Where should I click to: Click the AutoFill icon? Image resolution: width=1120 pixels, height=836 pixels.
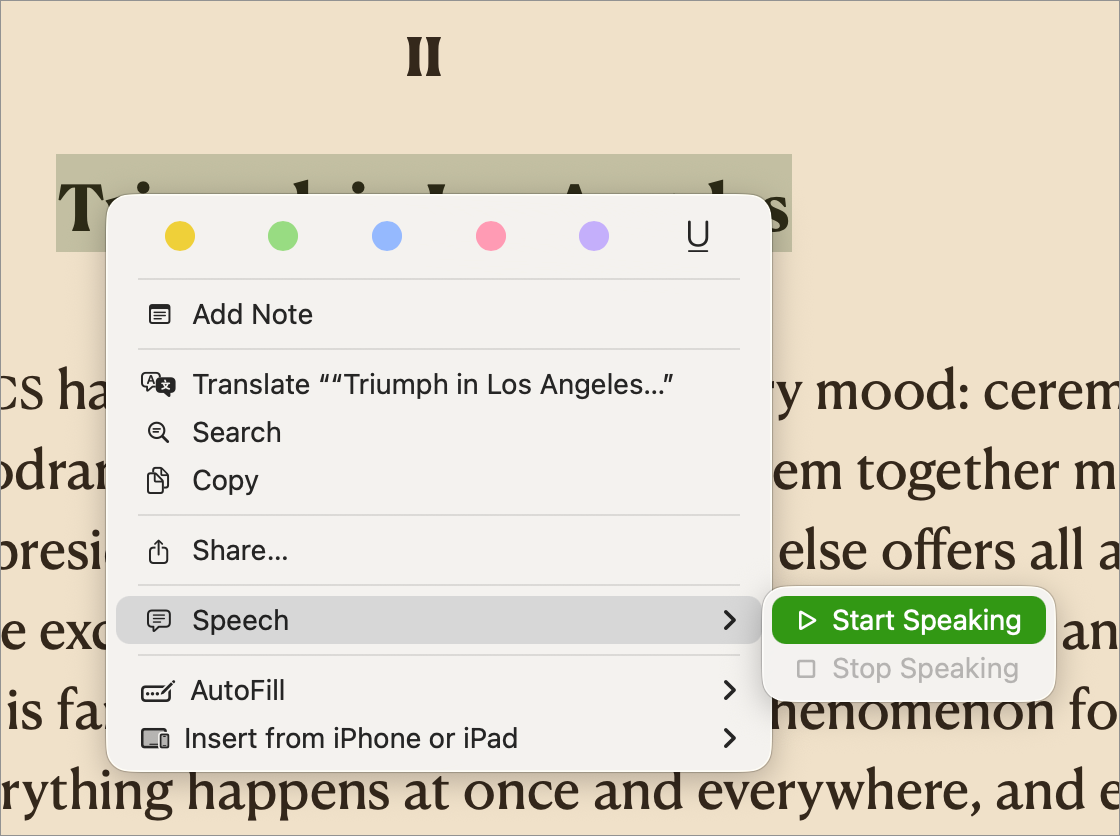coord(158,691)
